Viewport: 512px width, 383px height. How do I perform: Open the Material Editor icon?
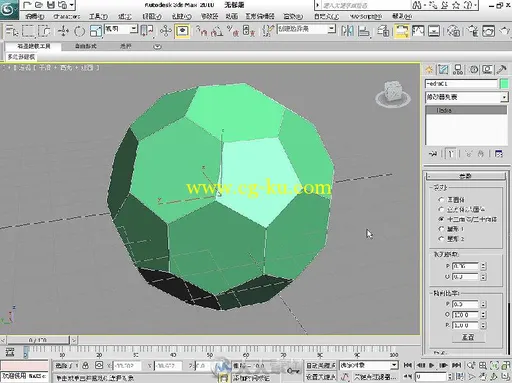[453, 31]
